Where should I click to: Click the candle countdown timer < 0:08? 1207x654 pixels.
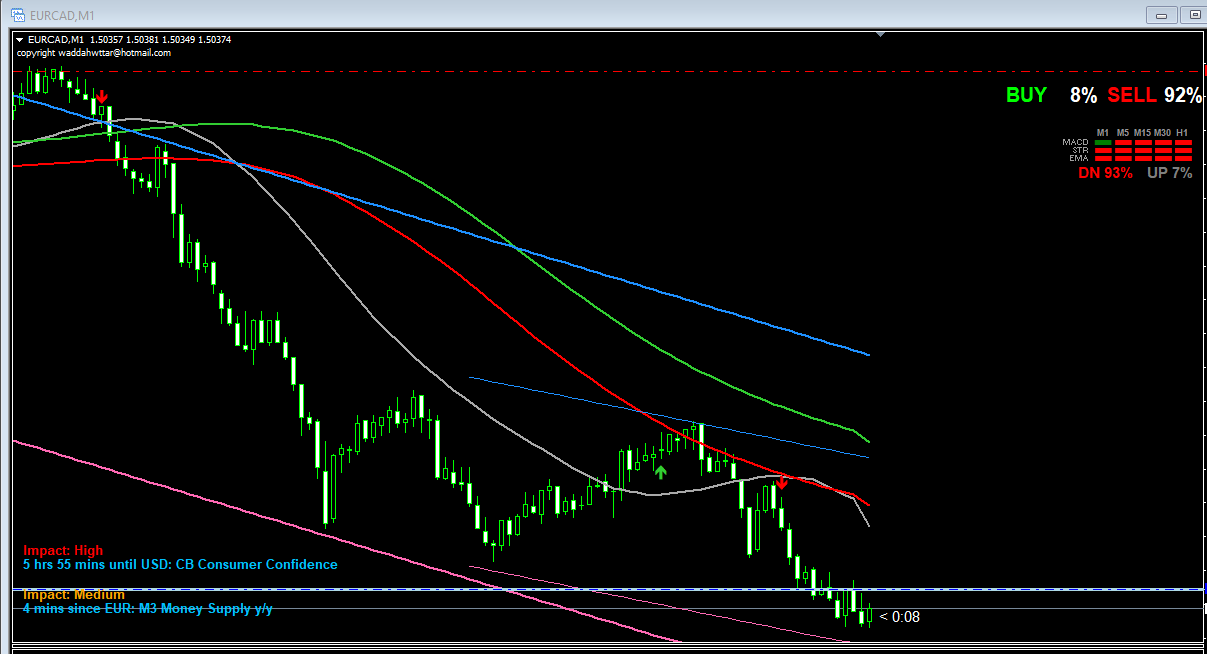[900, 617]
